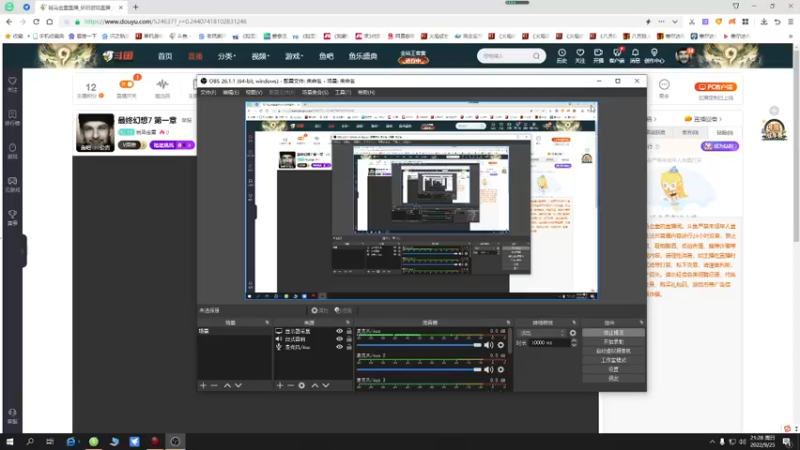
Task: Mute the first mixer channel speaker
Action: 489,345
